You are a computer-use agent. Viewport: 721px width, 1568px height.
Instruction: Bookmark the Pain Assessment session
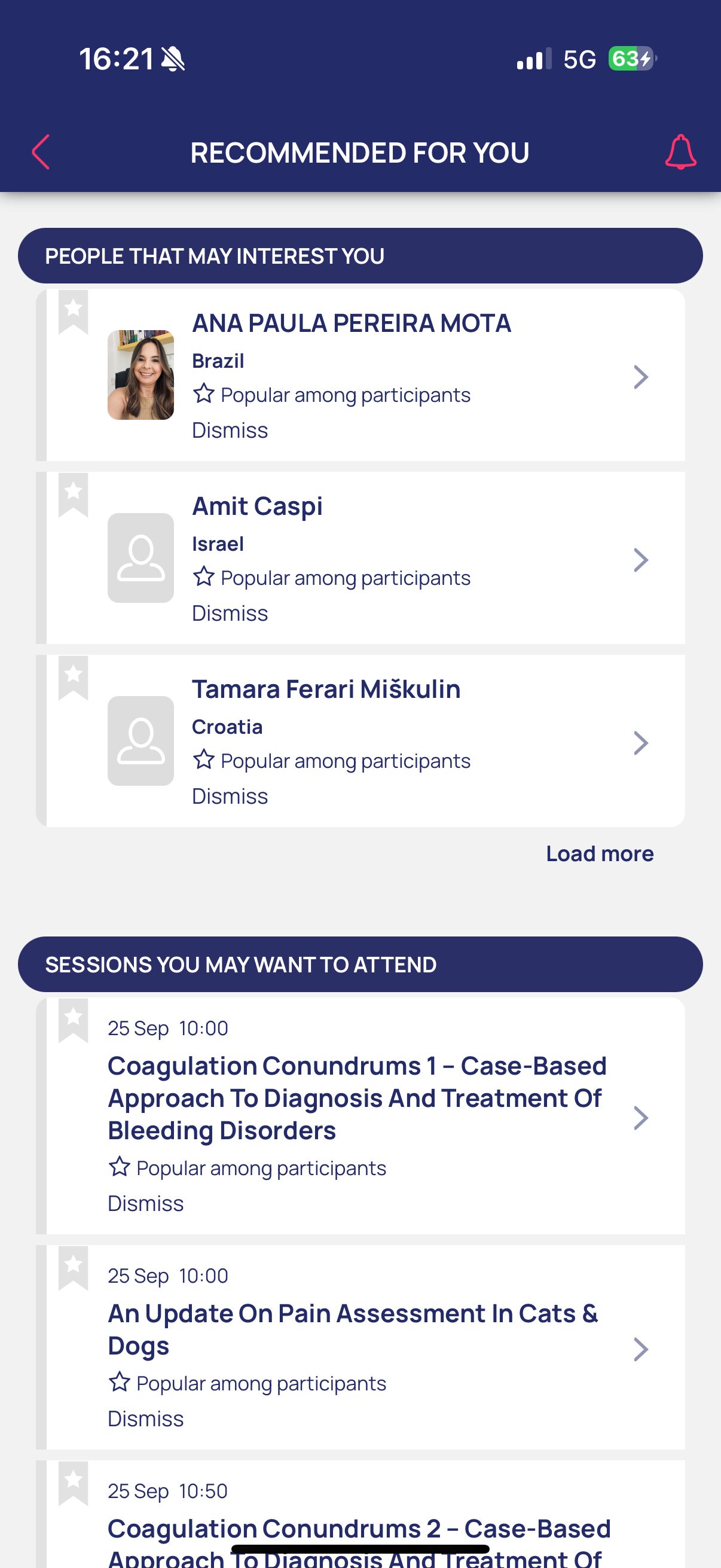point(73,1267)
